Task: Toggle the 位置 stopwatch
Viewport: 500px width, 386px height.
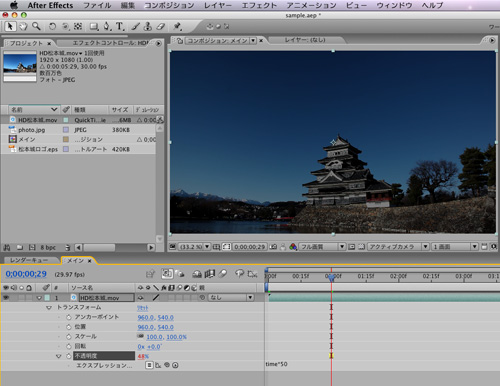Action: click(x=69, y=327)
